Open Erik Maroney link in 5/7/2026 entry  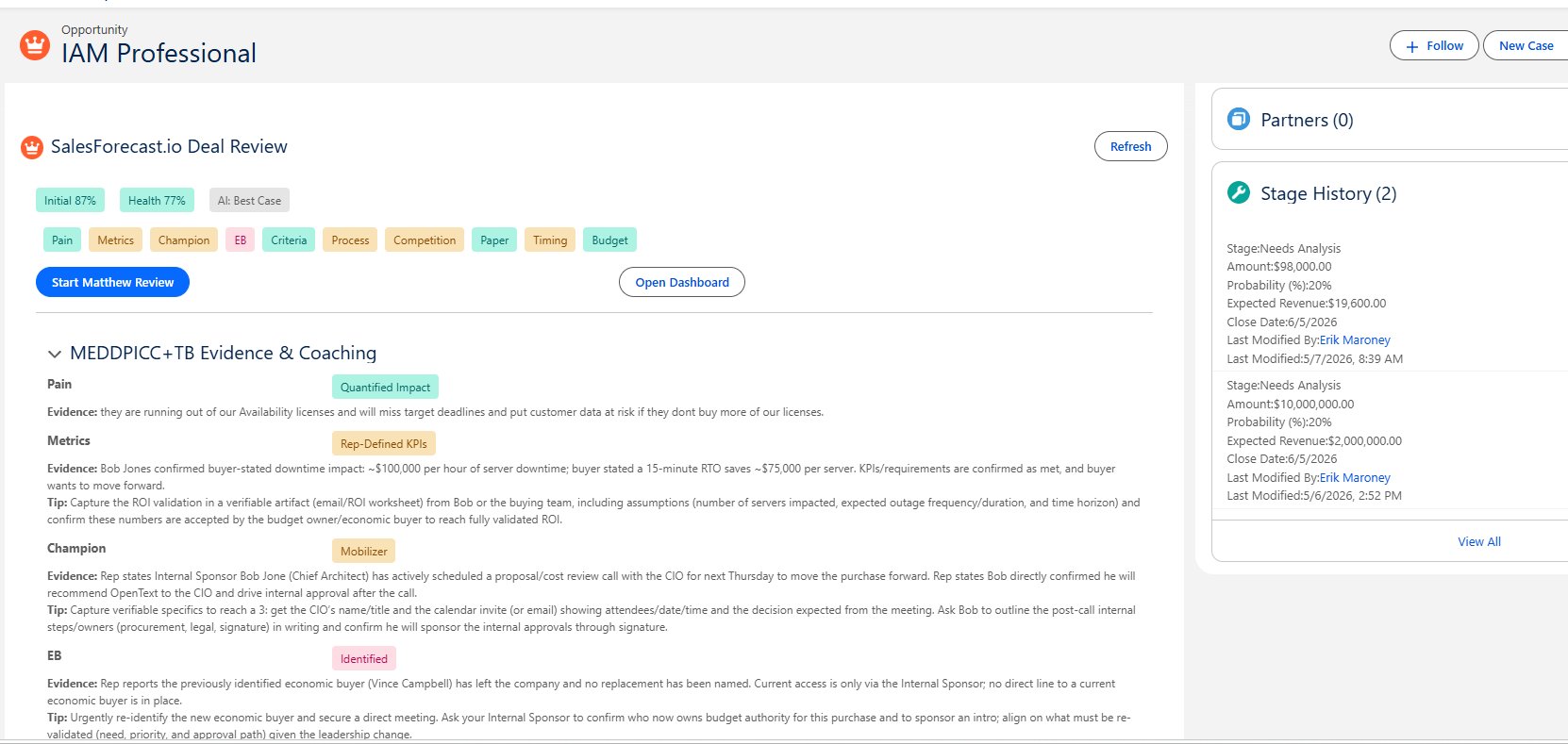tap(1355, 340)
